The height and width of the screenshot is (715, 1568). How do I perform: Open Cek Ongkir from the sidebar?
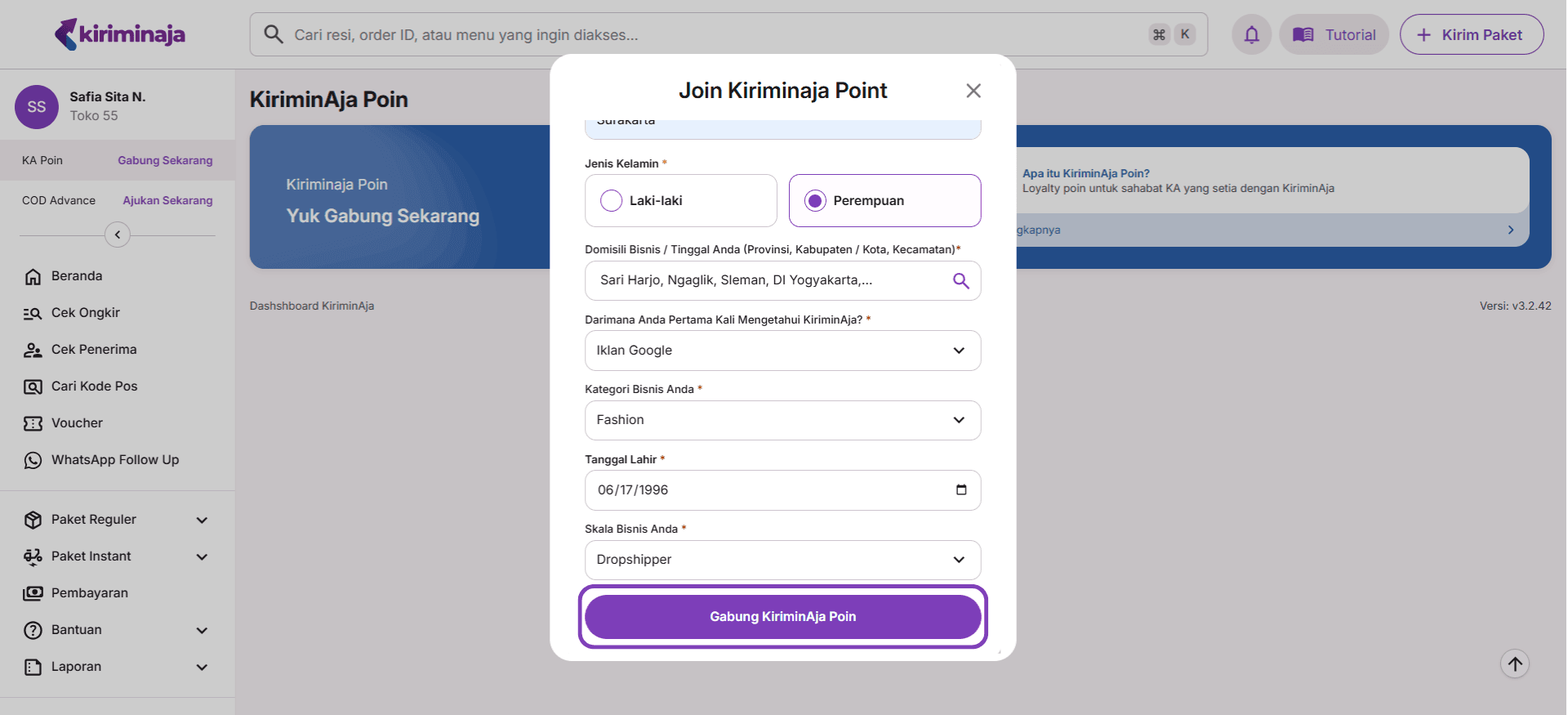(86, 313)
